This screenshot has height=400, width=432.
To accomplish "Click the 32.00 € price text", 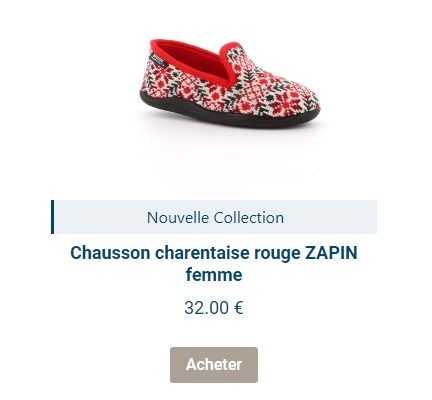I will [x=214, y=308].
